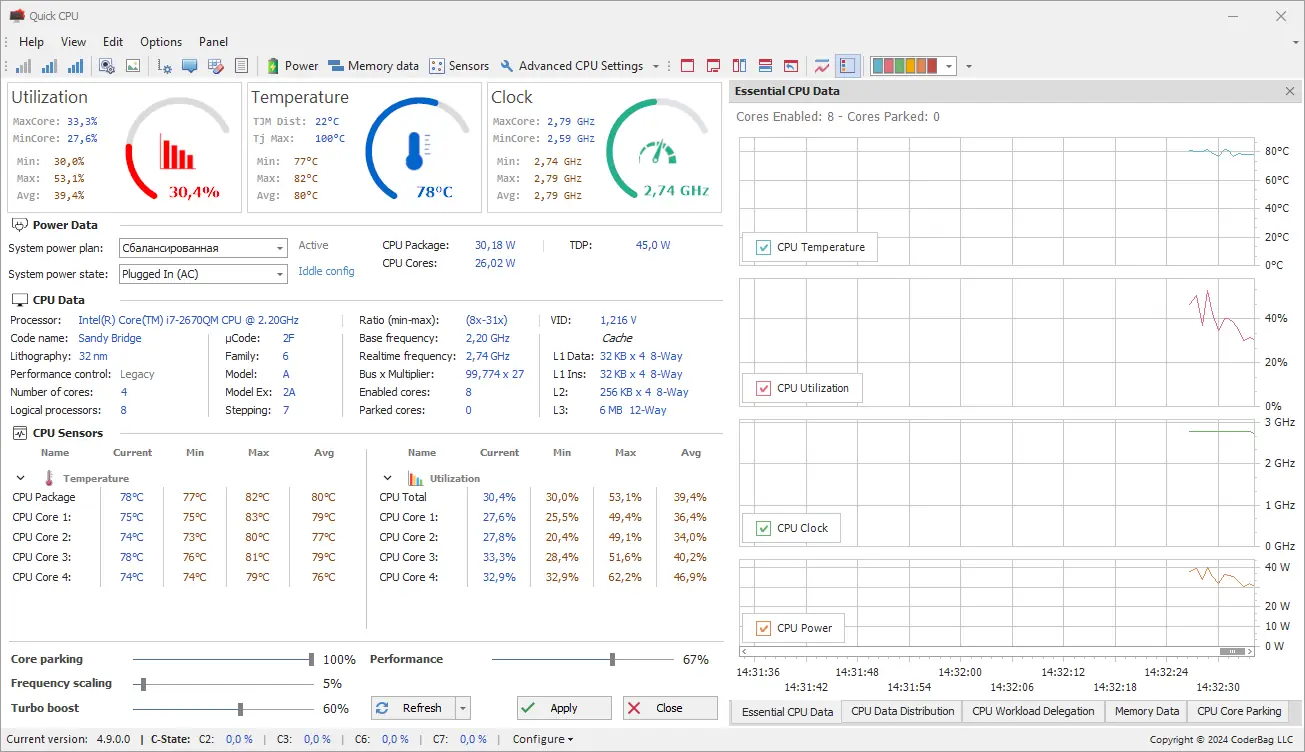Viewport: 1305px width, 752px height.
Task: Open the Help menu
Action: point(31,42)
